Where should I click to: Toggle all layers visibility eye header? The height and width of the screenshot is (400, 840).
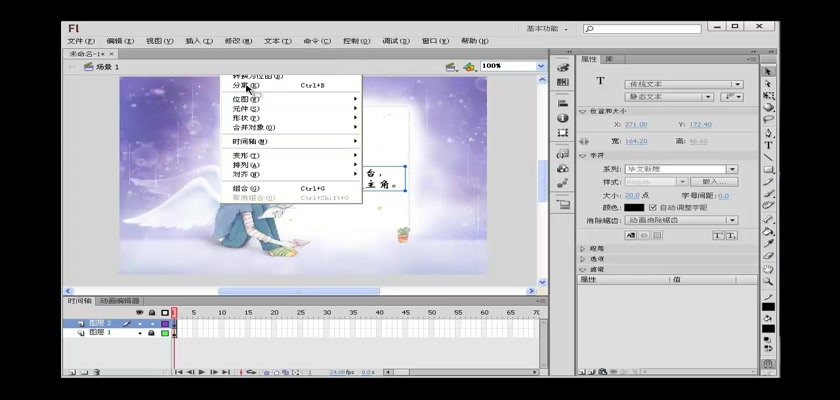[140, 312]
